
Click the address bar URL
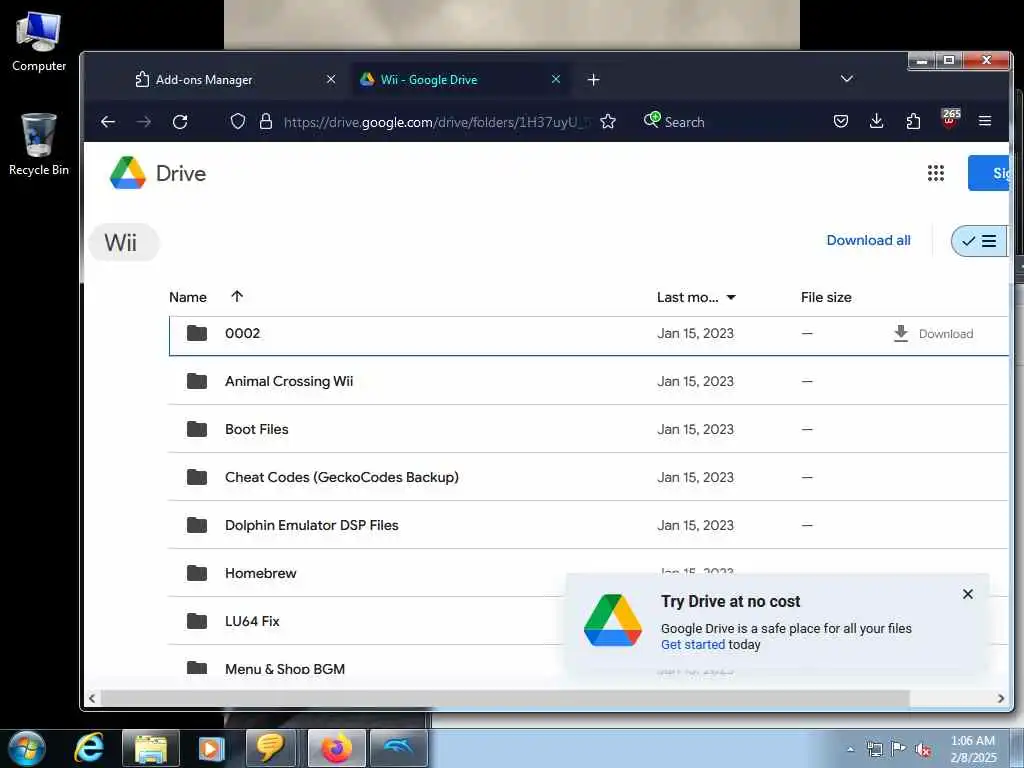[436, 122]
